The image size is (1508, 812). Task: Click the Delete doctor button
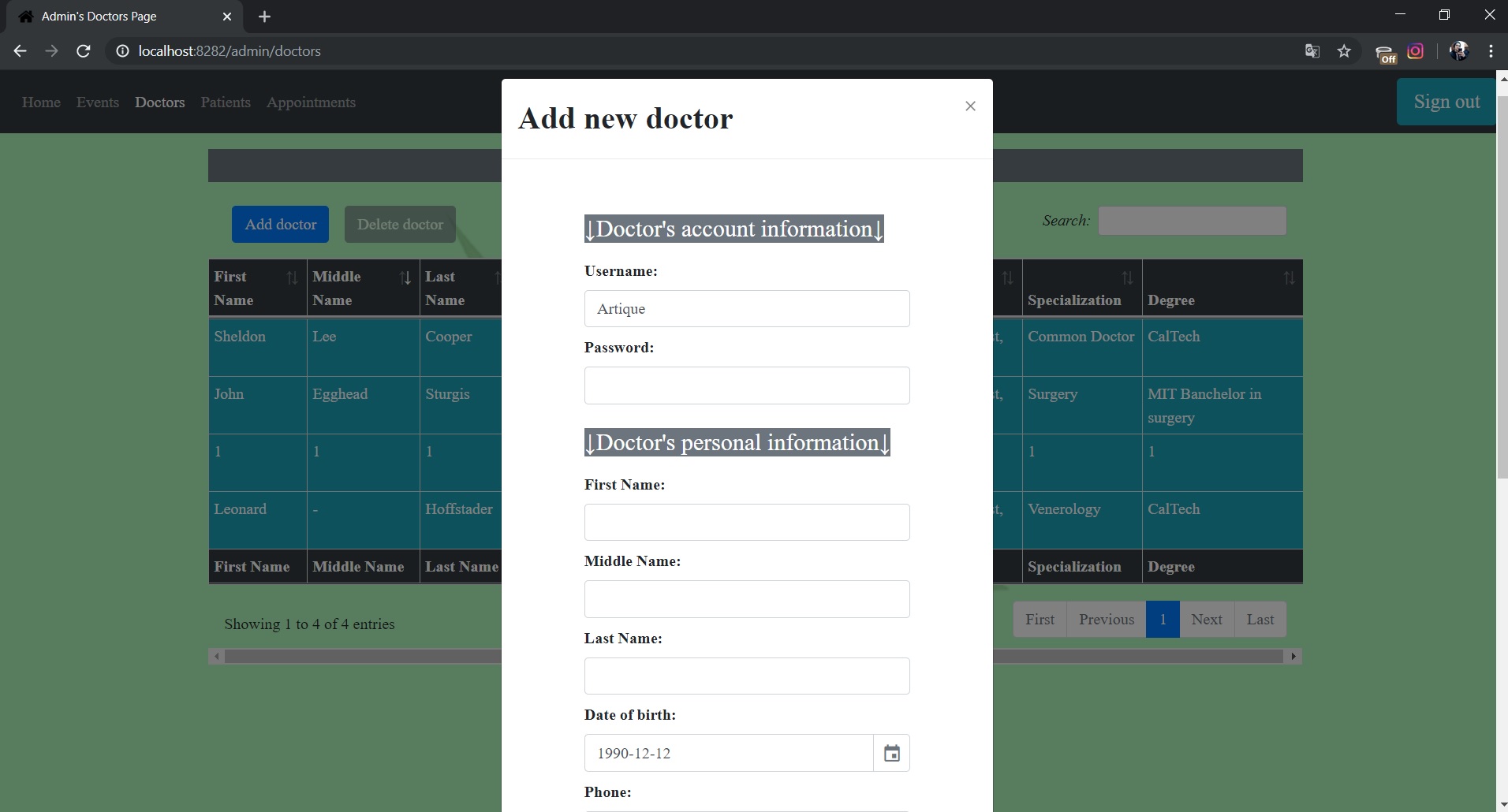(x=400, y=225)
